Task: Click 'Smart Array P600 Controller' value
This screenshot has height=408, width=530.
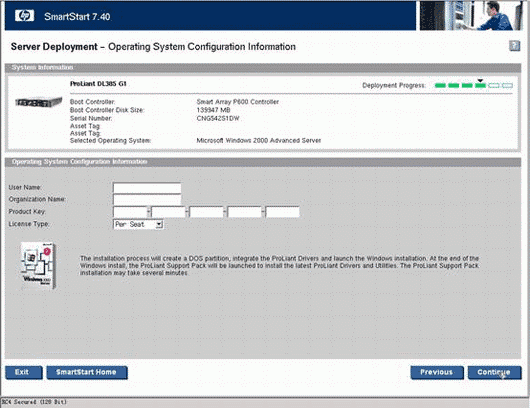Action: [238, 101]
